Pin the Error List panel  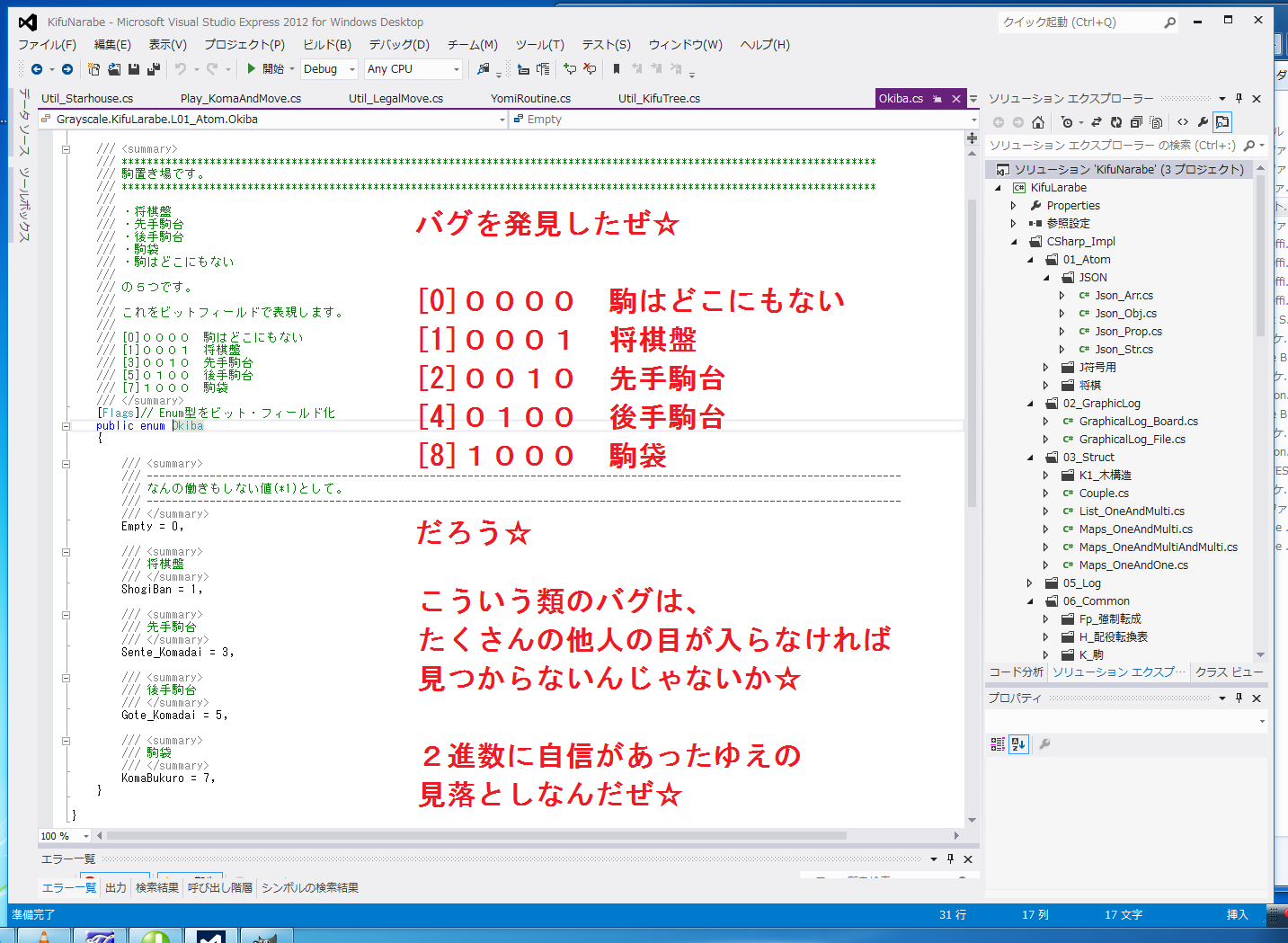point(950,858)
